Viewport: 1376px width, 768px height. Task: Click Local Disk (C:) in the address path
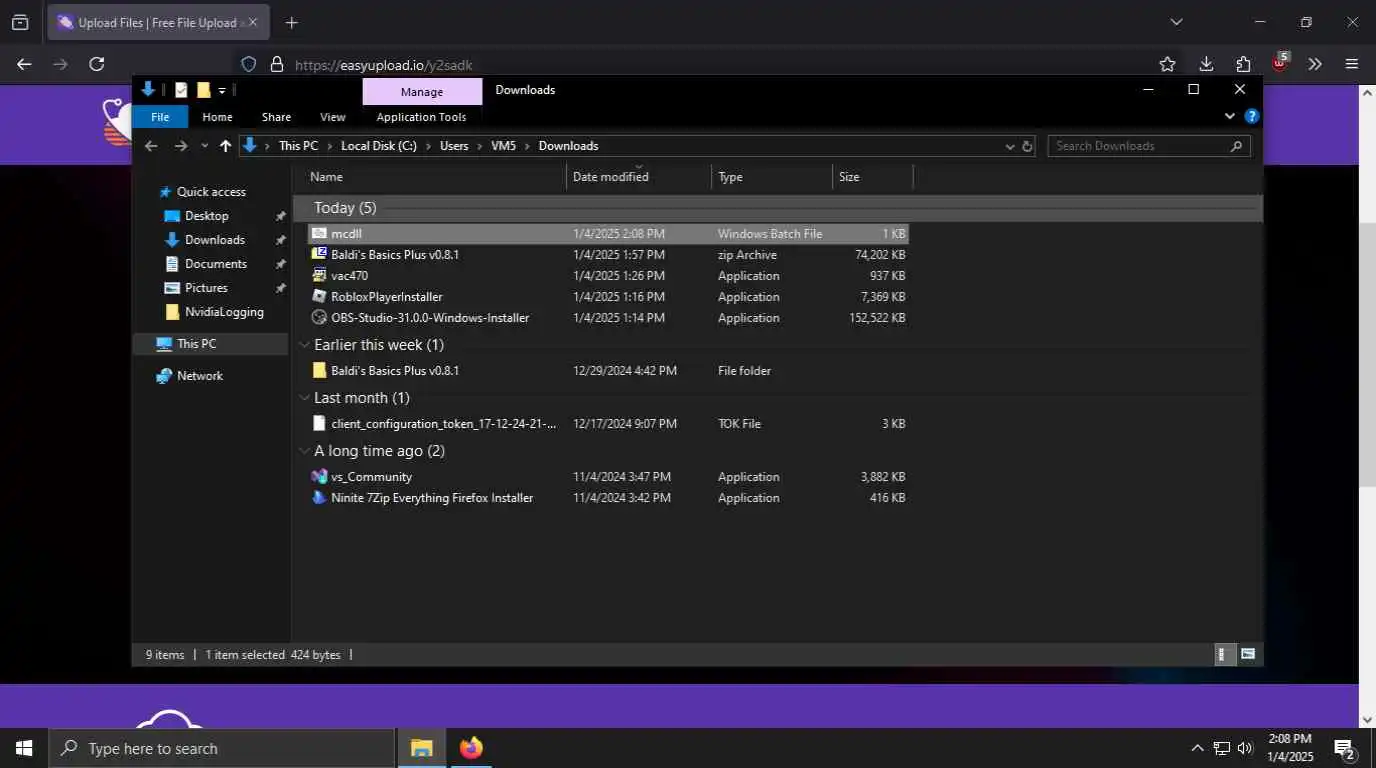pos(378,146)
